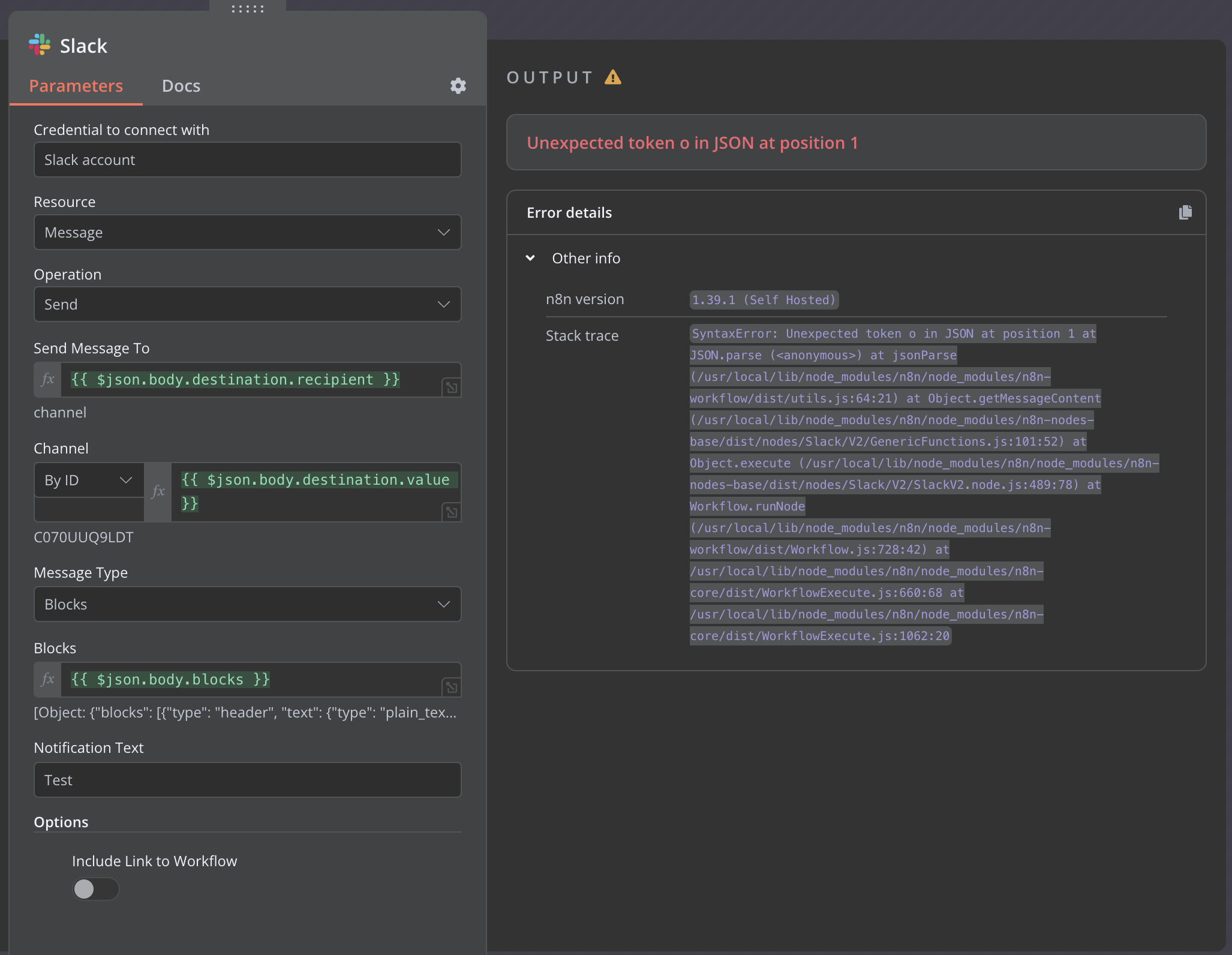Open the Resource dropdown showing Message
Image resolution: width=1232 pixels, height=955 pixels.
pos(248,232)
